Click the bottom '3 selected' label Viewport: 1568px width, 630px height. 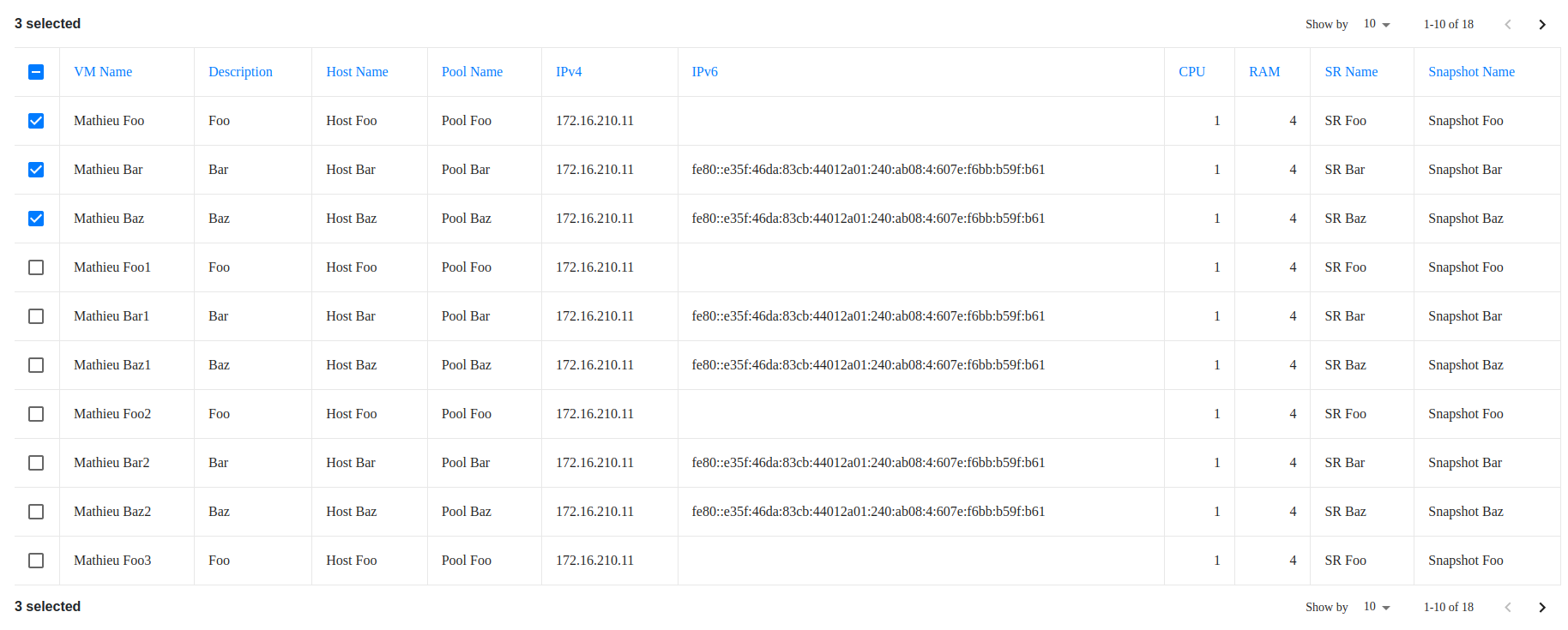tap(47, 607)
